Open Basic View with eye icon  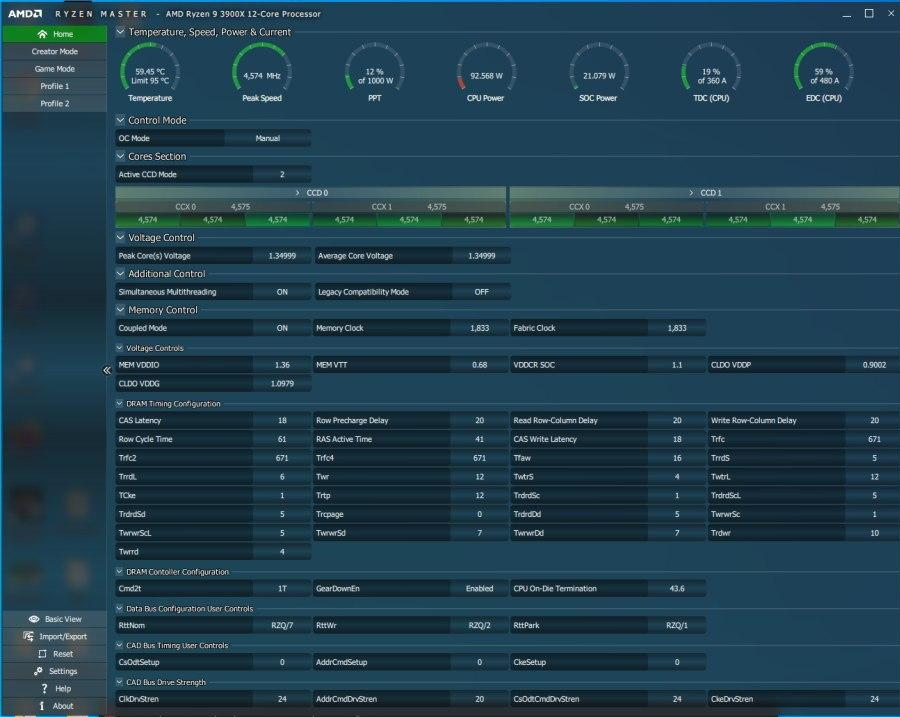pos(34,619)
